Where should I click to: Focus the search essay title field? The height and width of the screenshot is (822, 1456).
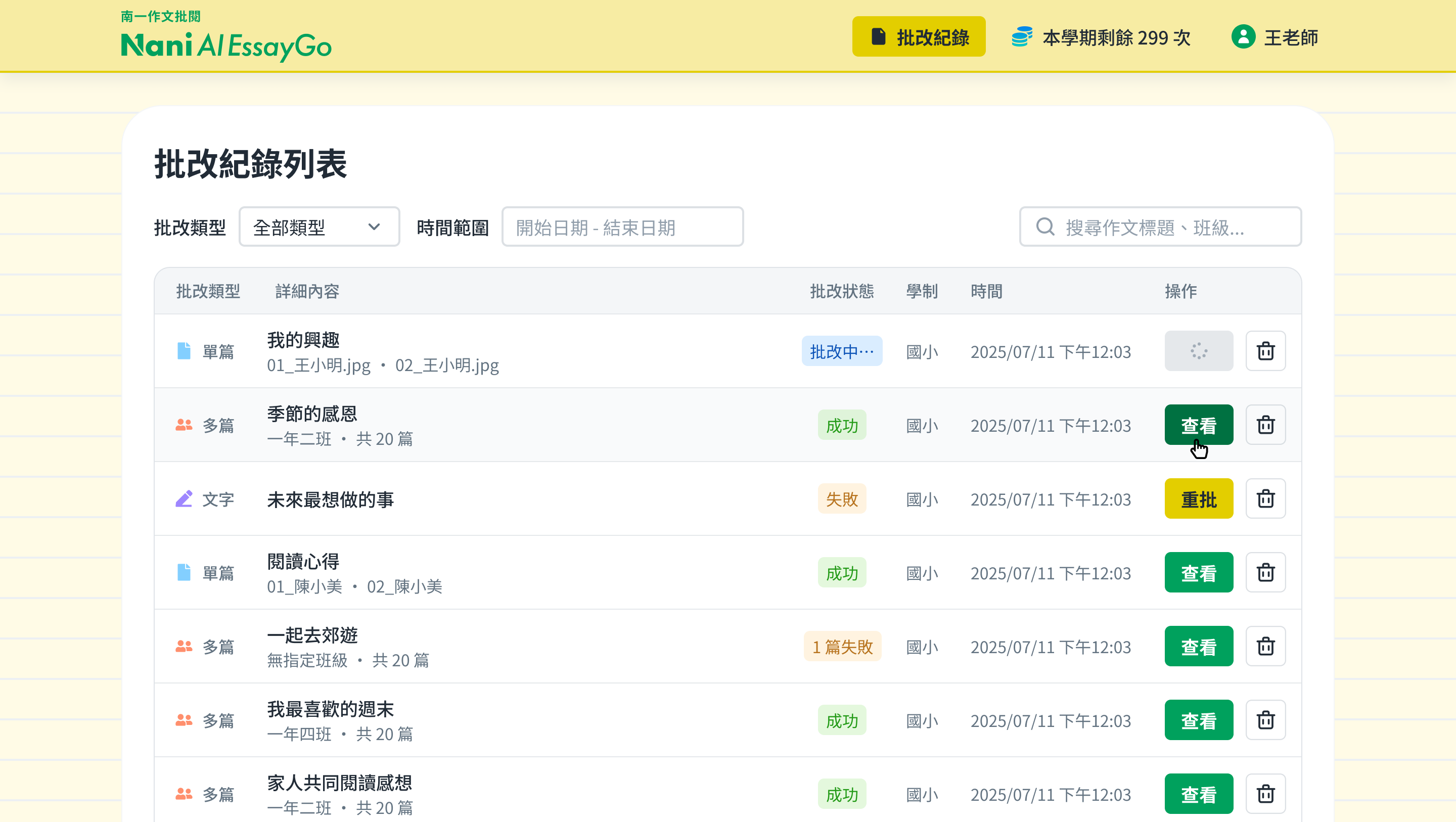[1160, 226]
